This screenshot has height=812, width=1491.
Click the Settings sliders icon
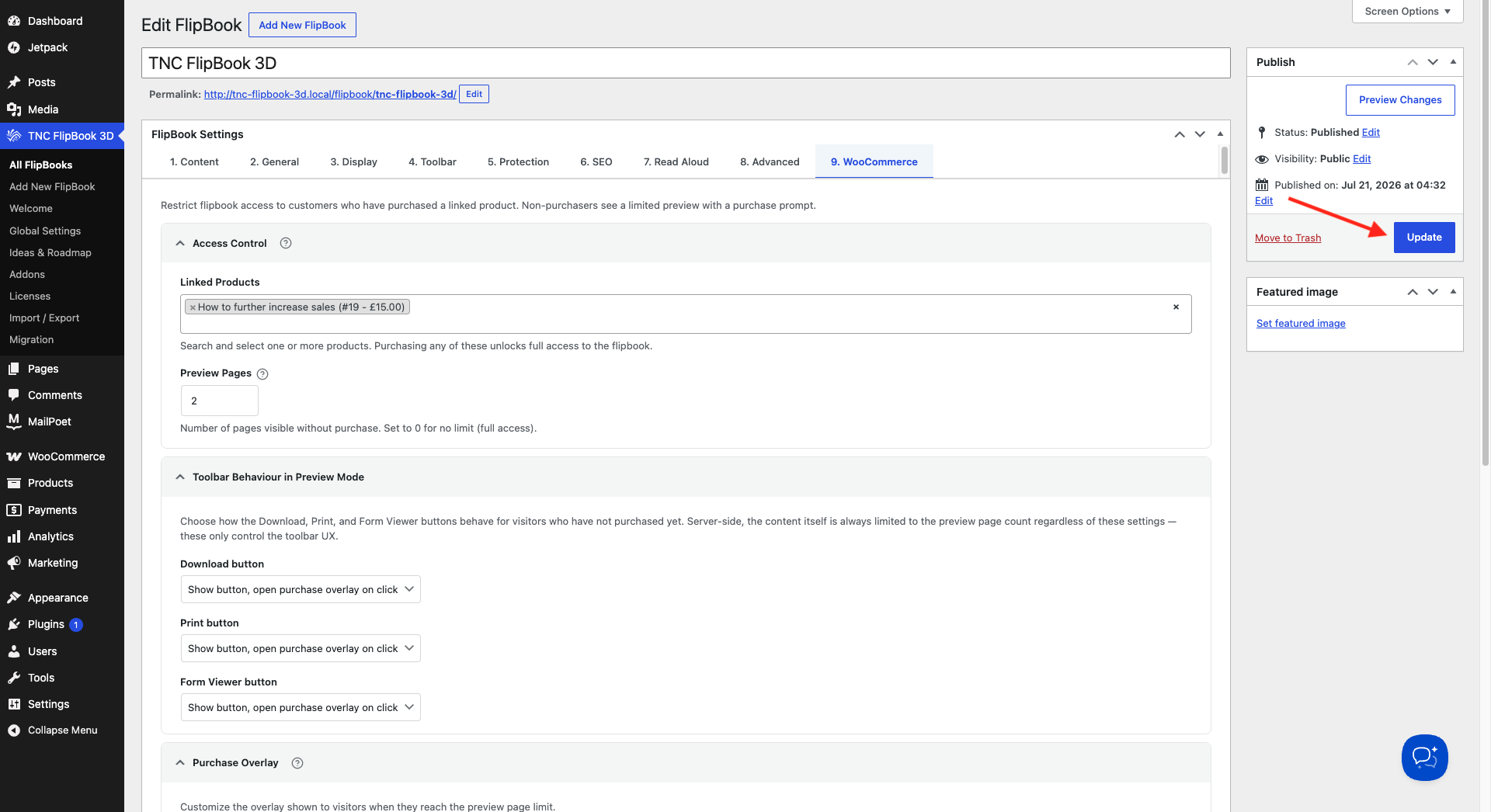[14, 704]
